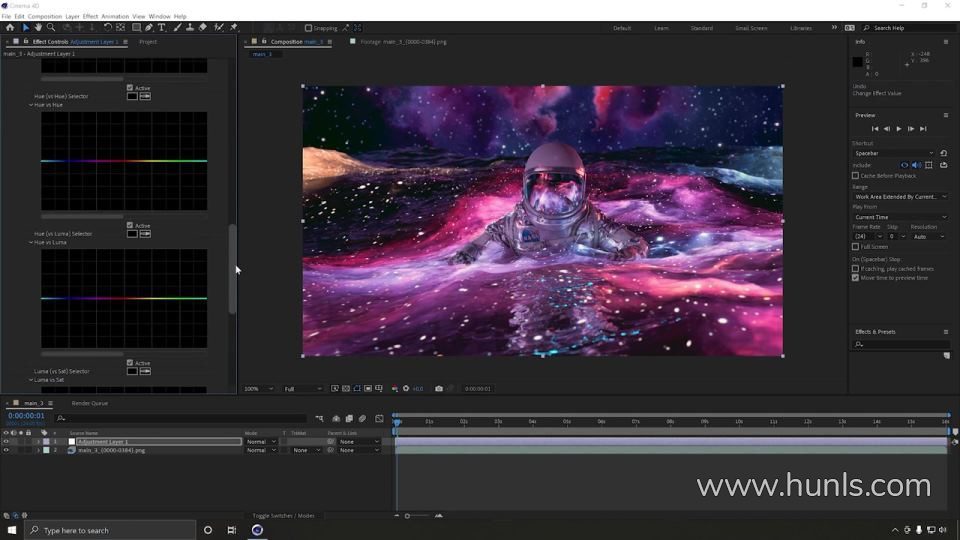Image resolution: width=960 pixels, height=540 pixels.
Task: Open Play From 'Current Time' dropdown
Action: click(x=901, y=217)
